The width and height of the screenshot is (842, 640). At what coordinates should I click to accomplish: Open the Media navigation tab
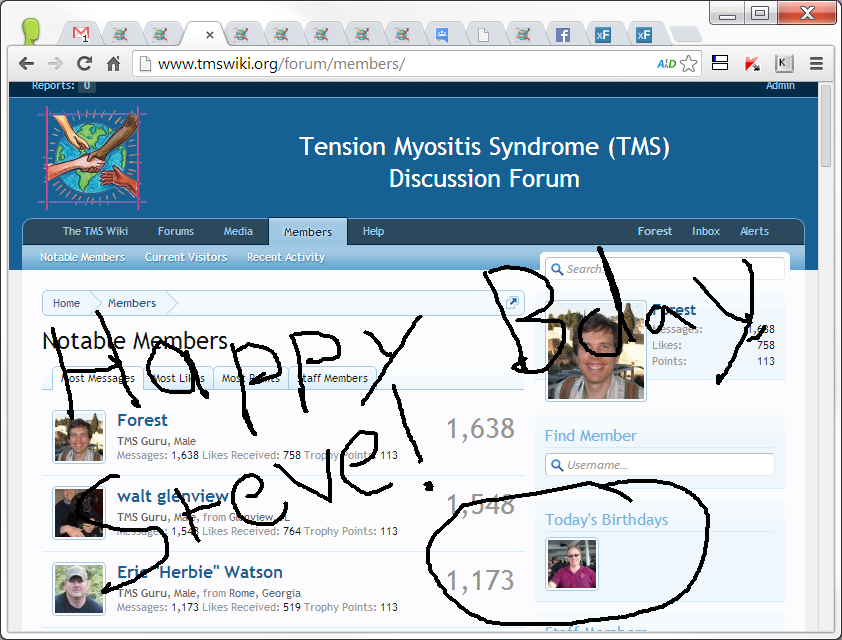tap(238, 231)
